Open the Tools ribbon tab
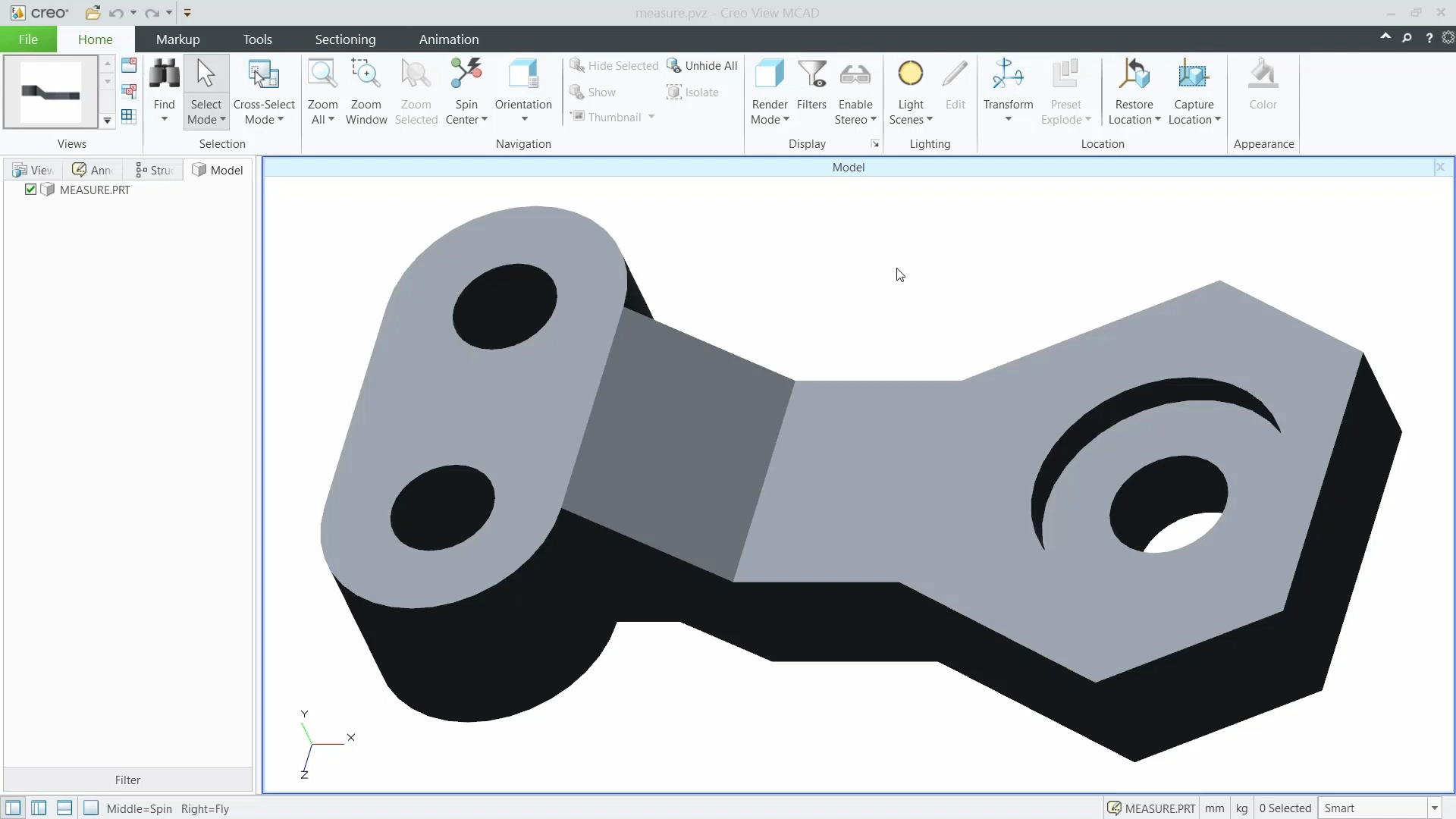 point(258,39)
